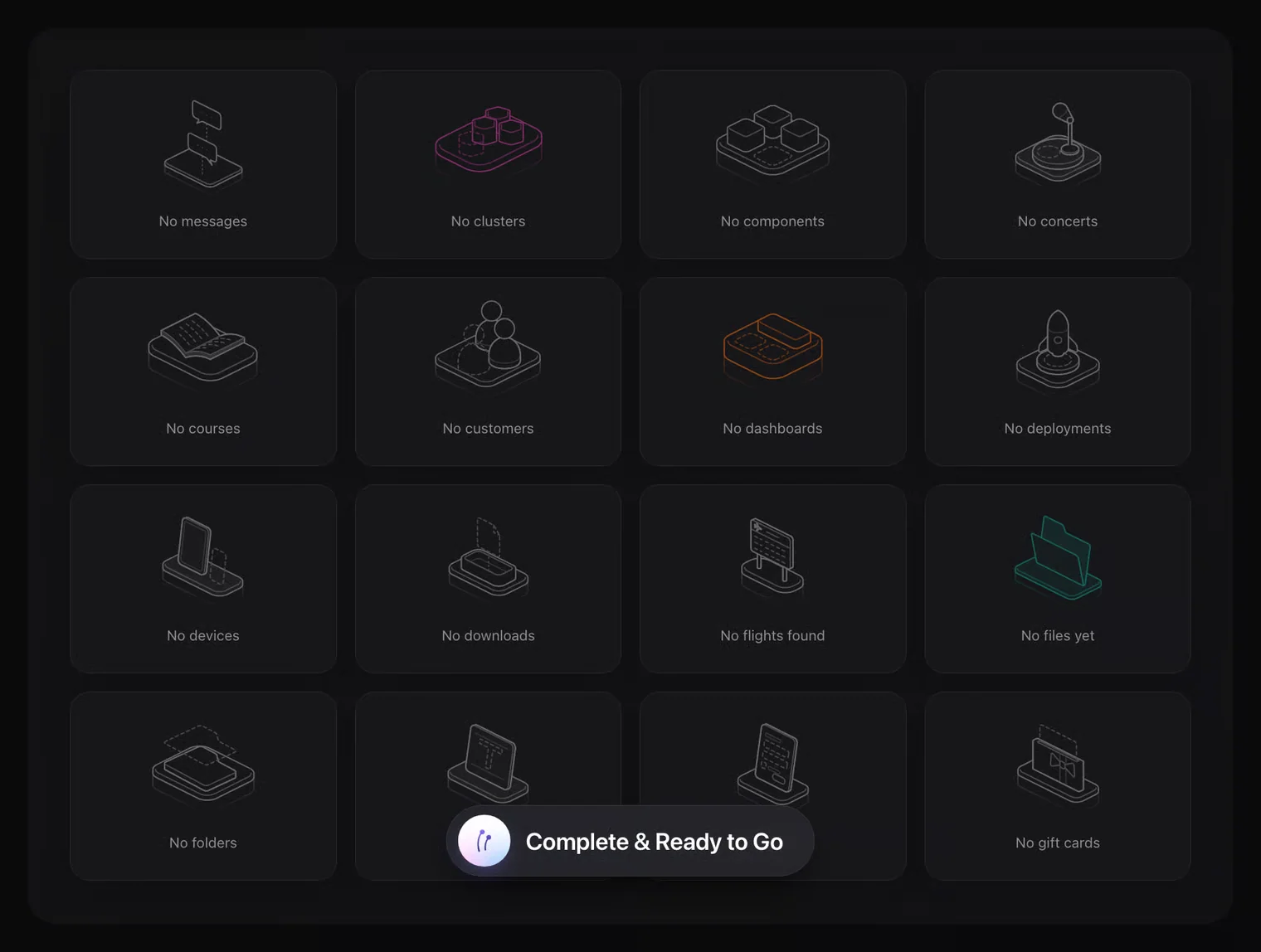The image size is (1261, 952).
Task: Click the No messages chat bubbles illustration
Action: (x=203, y=145)
